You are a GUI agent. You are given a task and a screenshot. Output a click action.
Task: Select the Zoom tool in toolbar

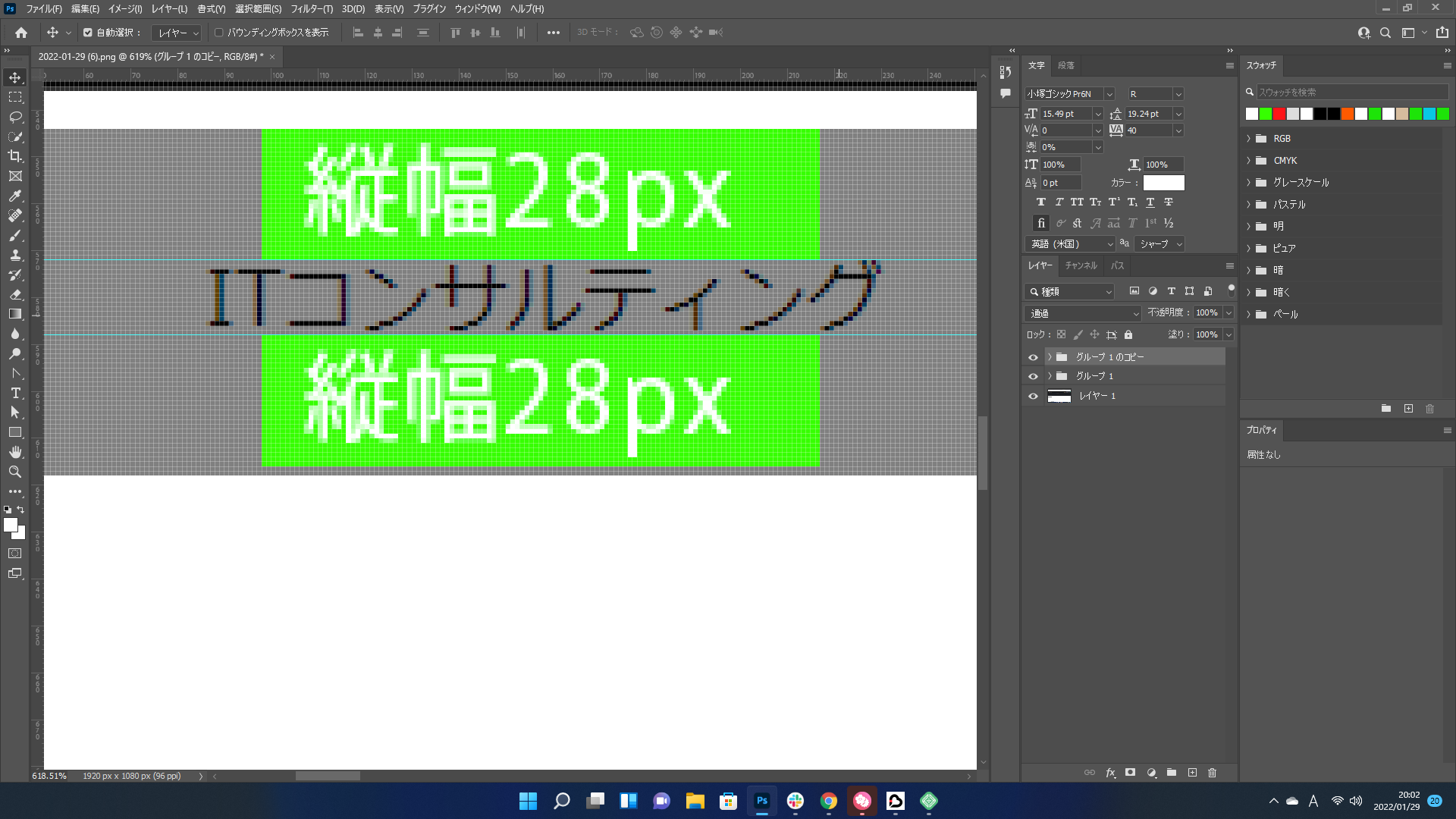(x=15, y=472)
